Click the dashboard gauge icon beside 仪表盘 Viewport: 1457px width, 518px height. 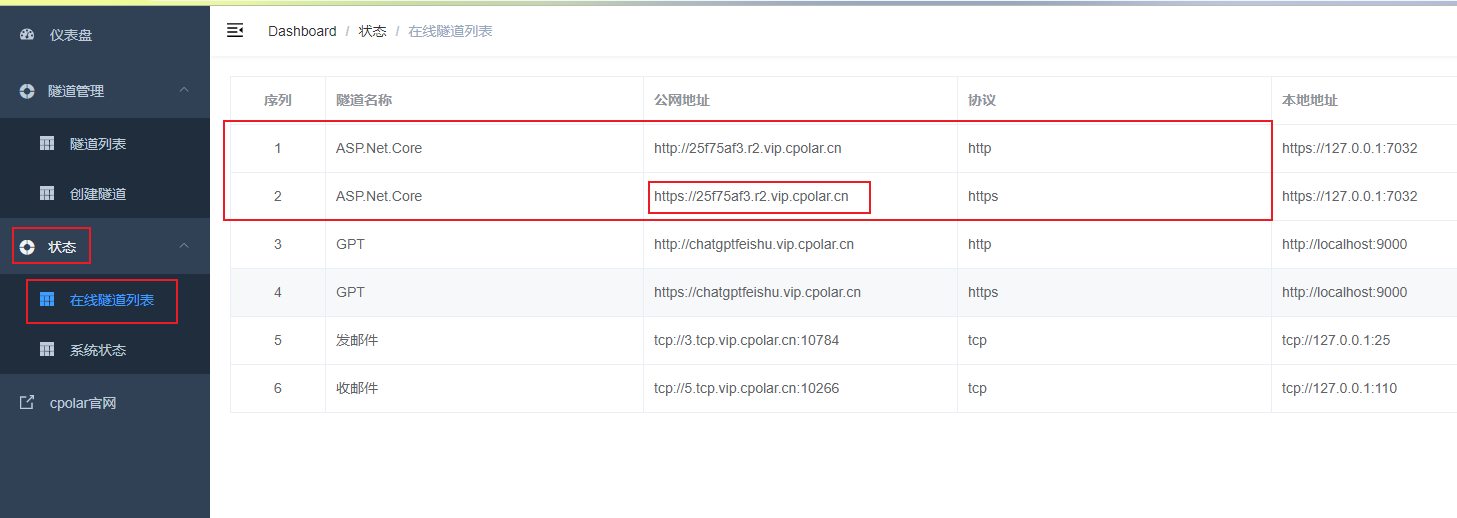pyautogui.click(x=27, y=35)
